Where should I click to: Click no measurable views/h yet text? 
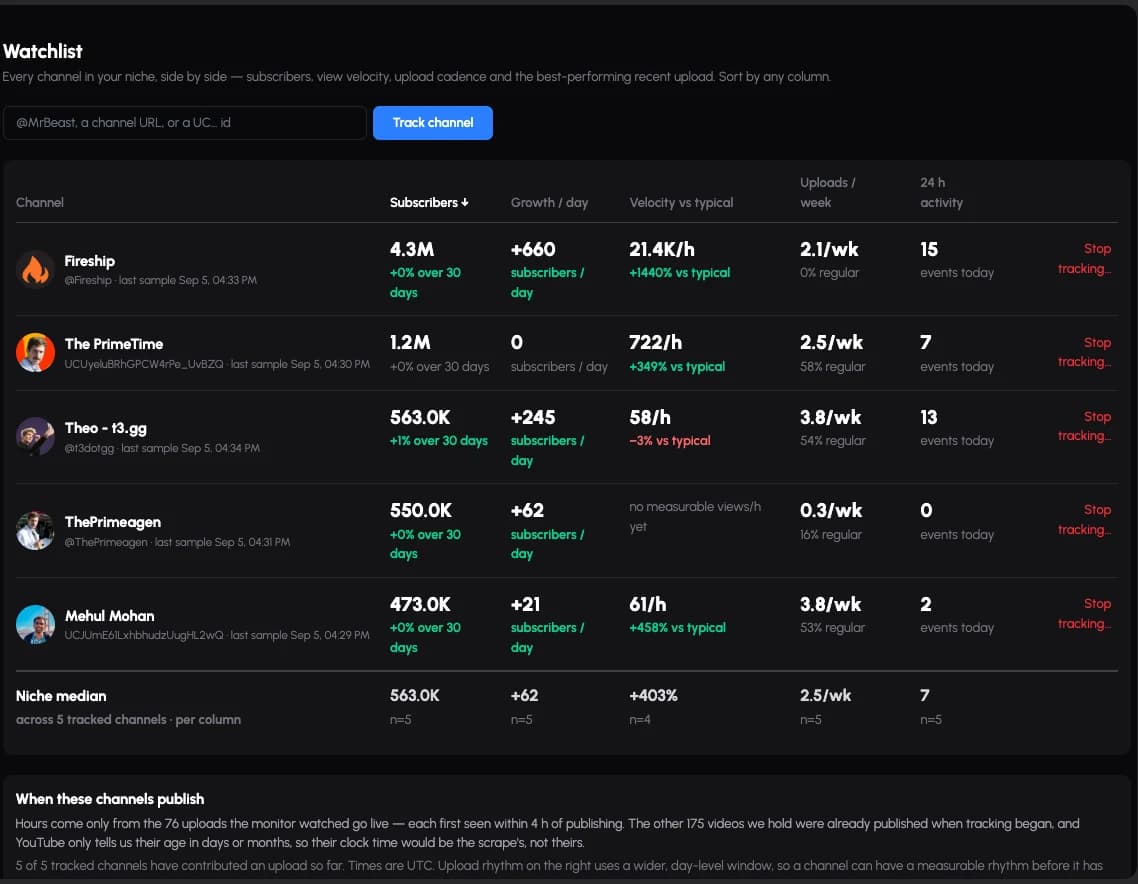[x=695, y=517]
